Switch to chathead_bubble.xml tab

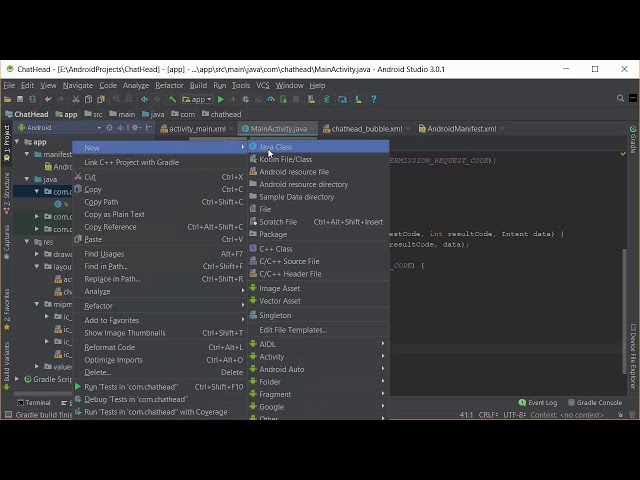[367, 129]
